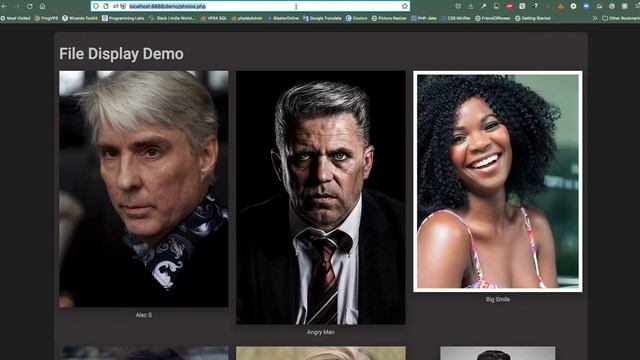Click the browser forward arrow
The image size is (640, 360).
17,6
